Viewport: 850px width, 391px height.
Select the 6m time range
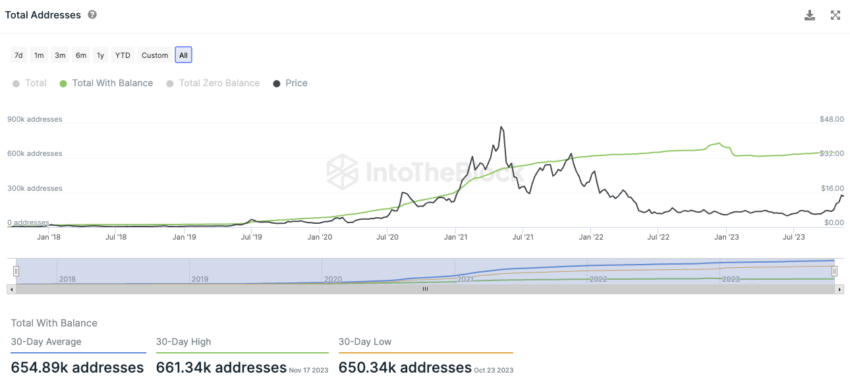point(81,55)
